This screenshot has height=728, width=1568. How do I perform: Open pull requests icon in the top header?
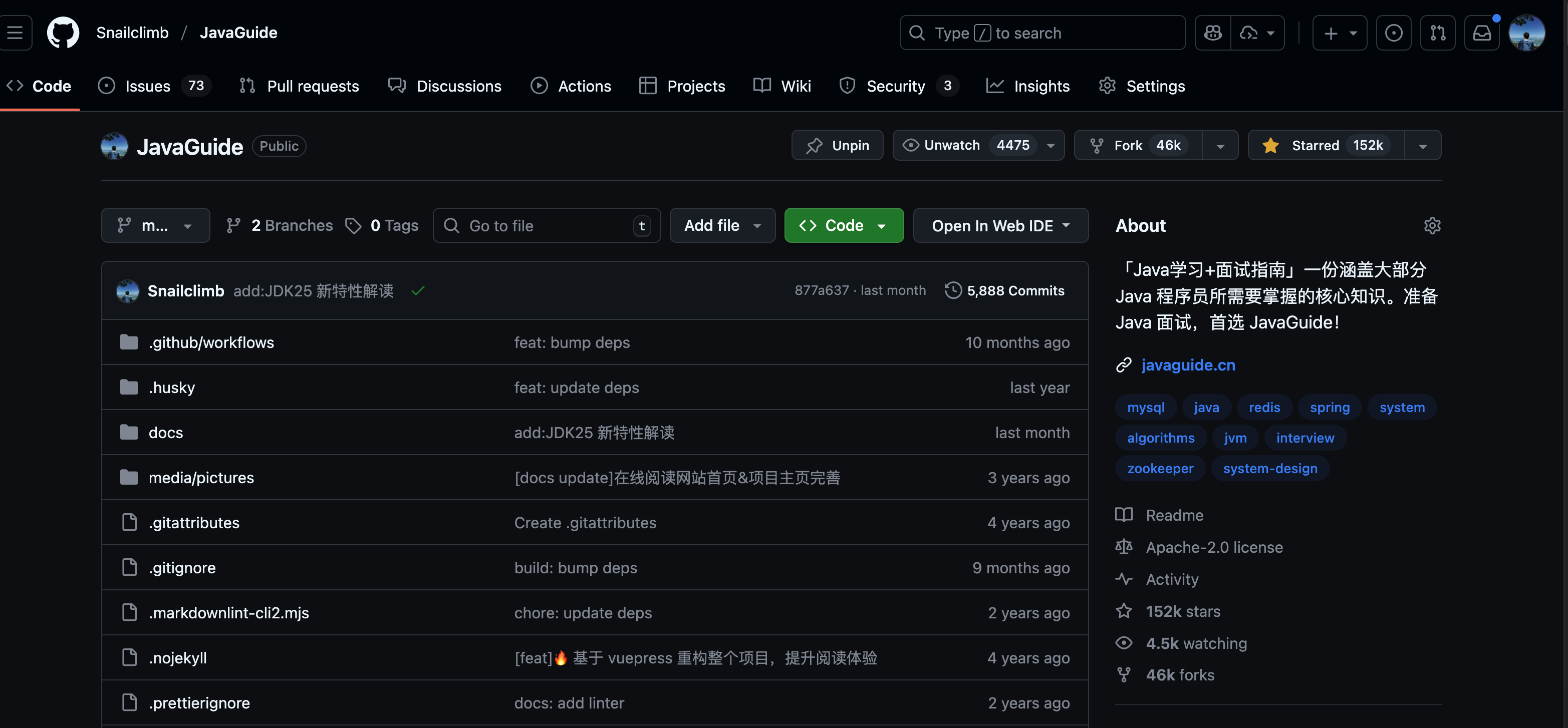pos(1438,33)
